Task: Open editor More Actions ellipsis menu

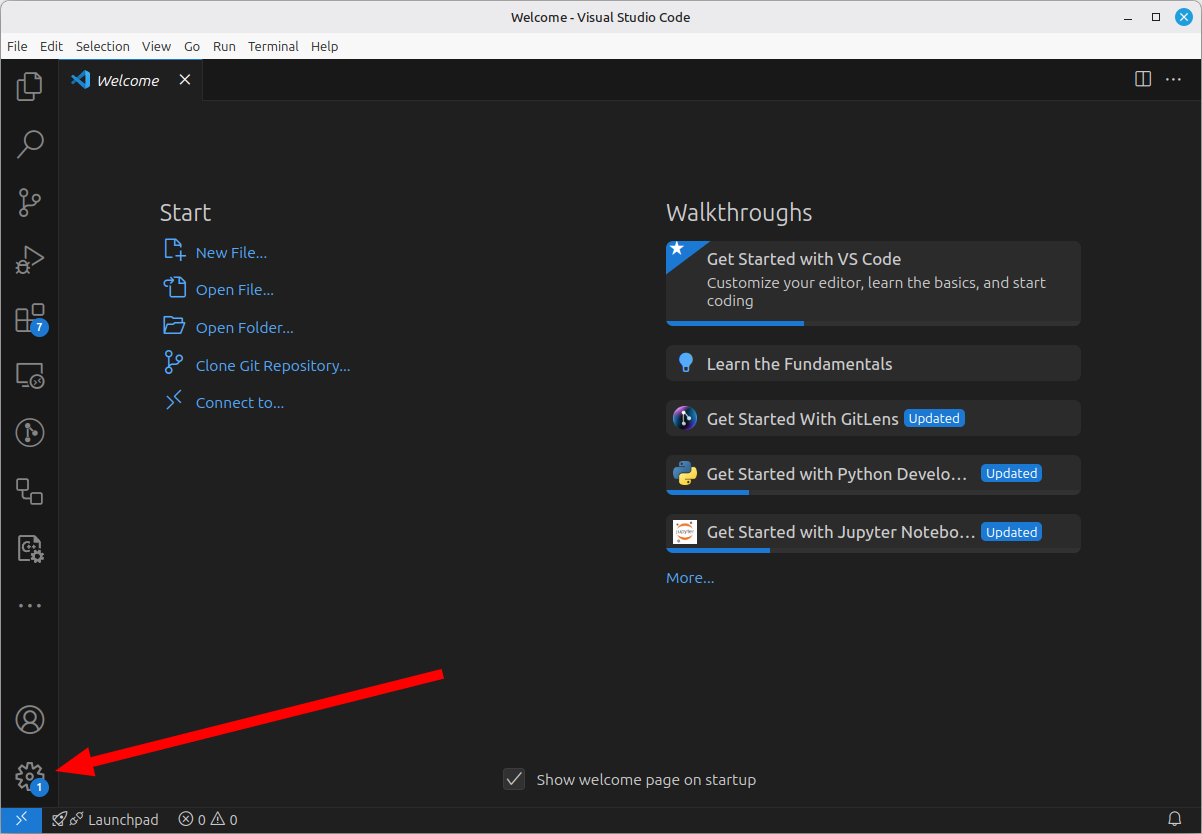Action: point(1174,79)
